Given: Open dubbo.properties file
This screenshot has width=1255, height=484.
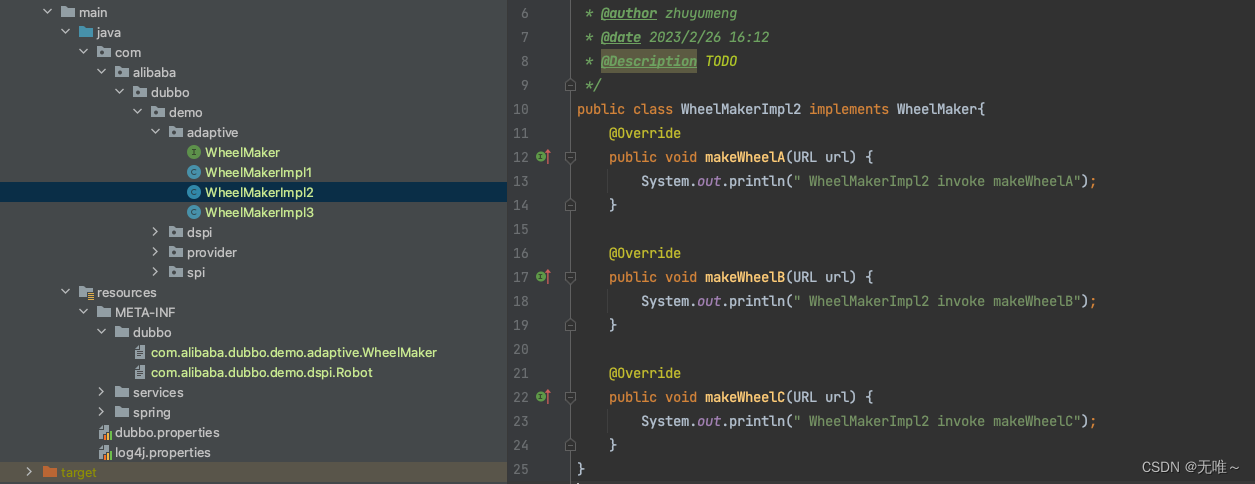Looking at the screenshot, I should [167, 432].
